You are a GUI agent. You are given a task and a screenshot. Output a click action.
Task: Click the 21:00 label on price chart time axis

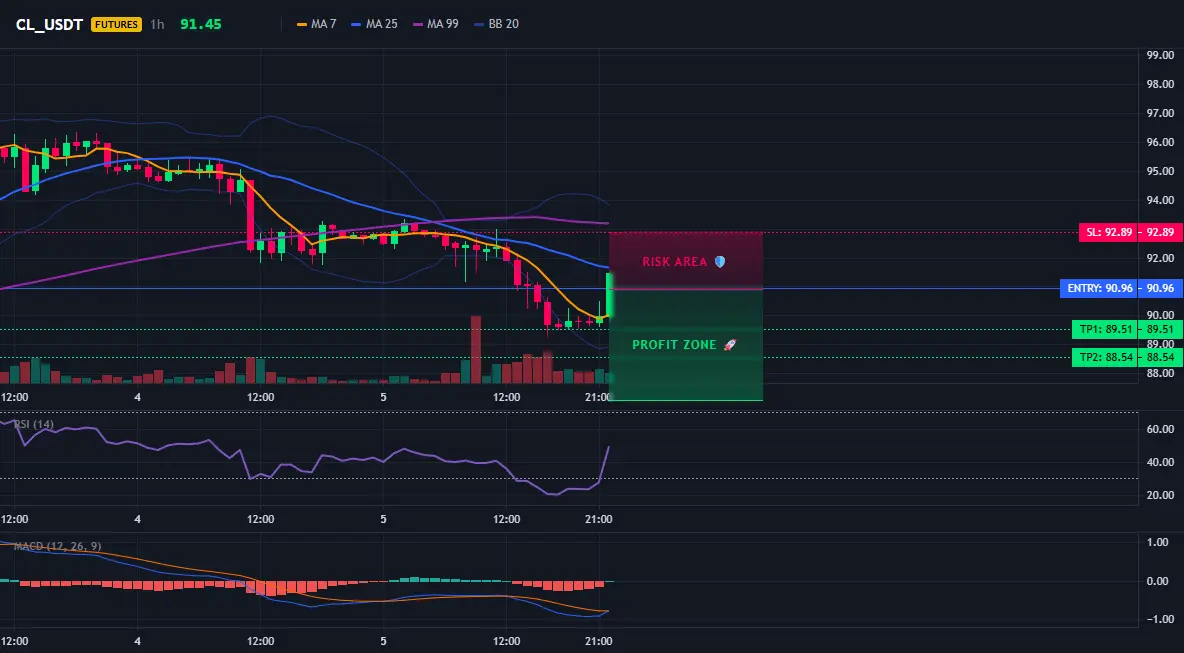[x=599, y=397]
